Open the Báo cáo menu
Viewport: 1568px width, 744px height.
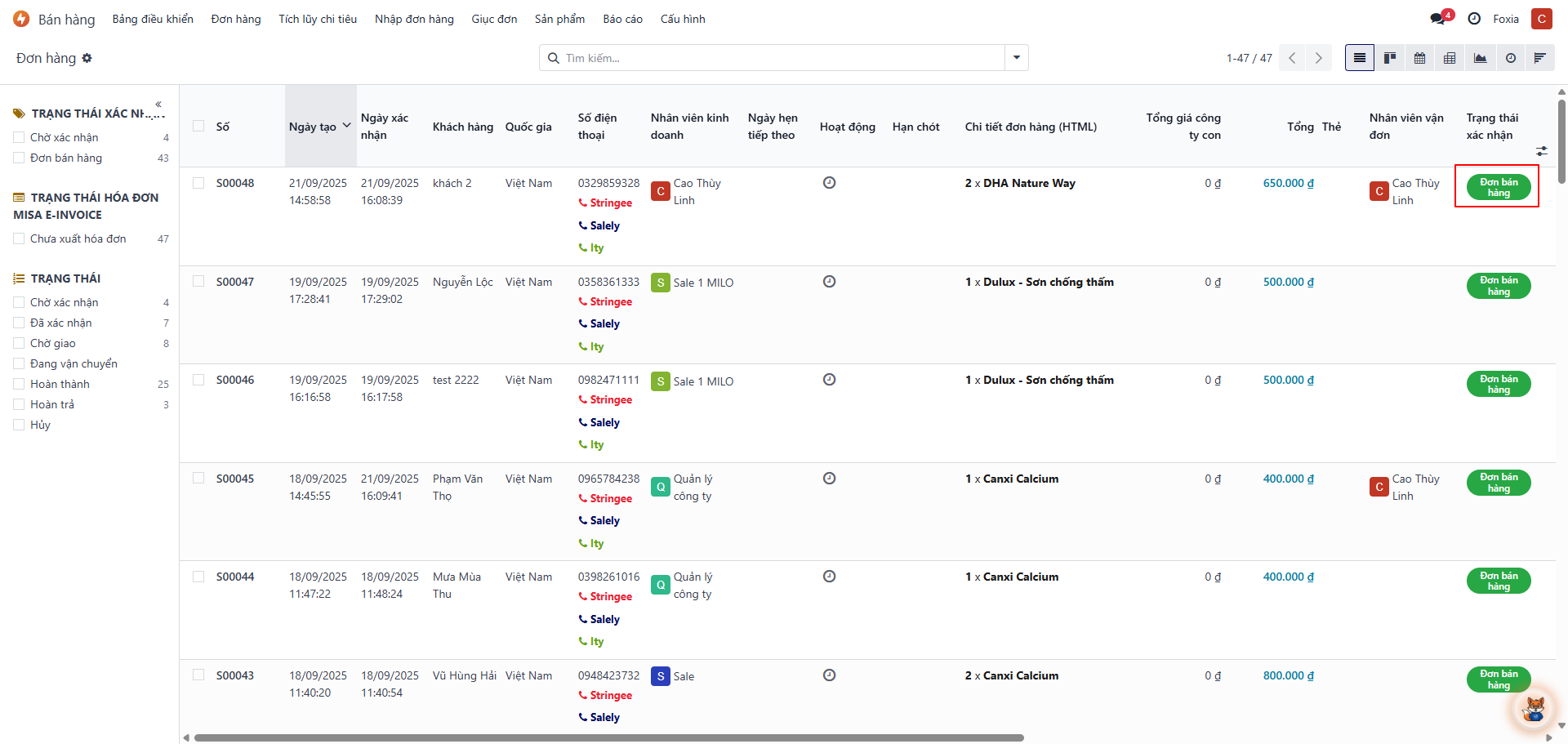(x=622, y=19)
